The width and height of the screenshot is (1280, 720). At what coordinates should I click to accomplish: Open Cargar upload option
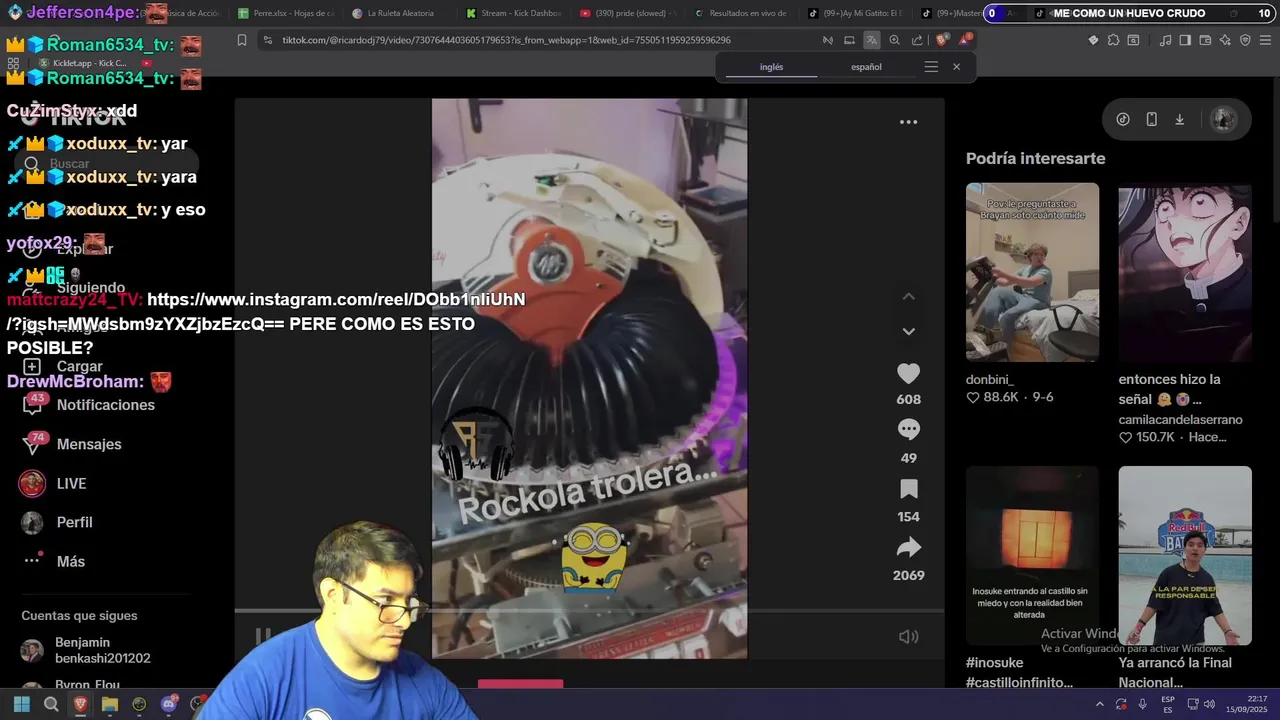[63, 367]
